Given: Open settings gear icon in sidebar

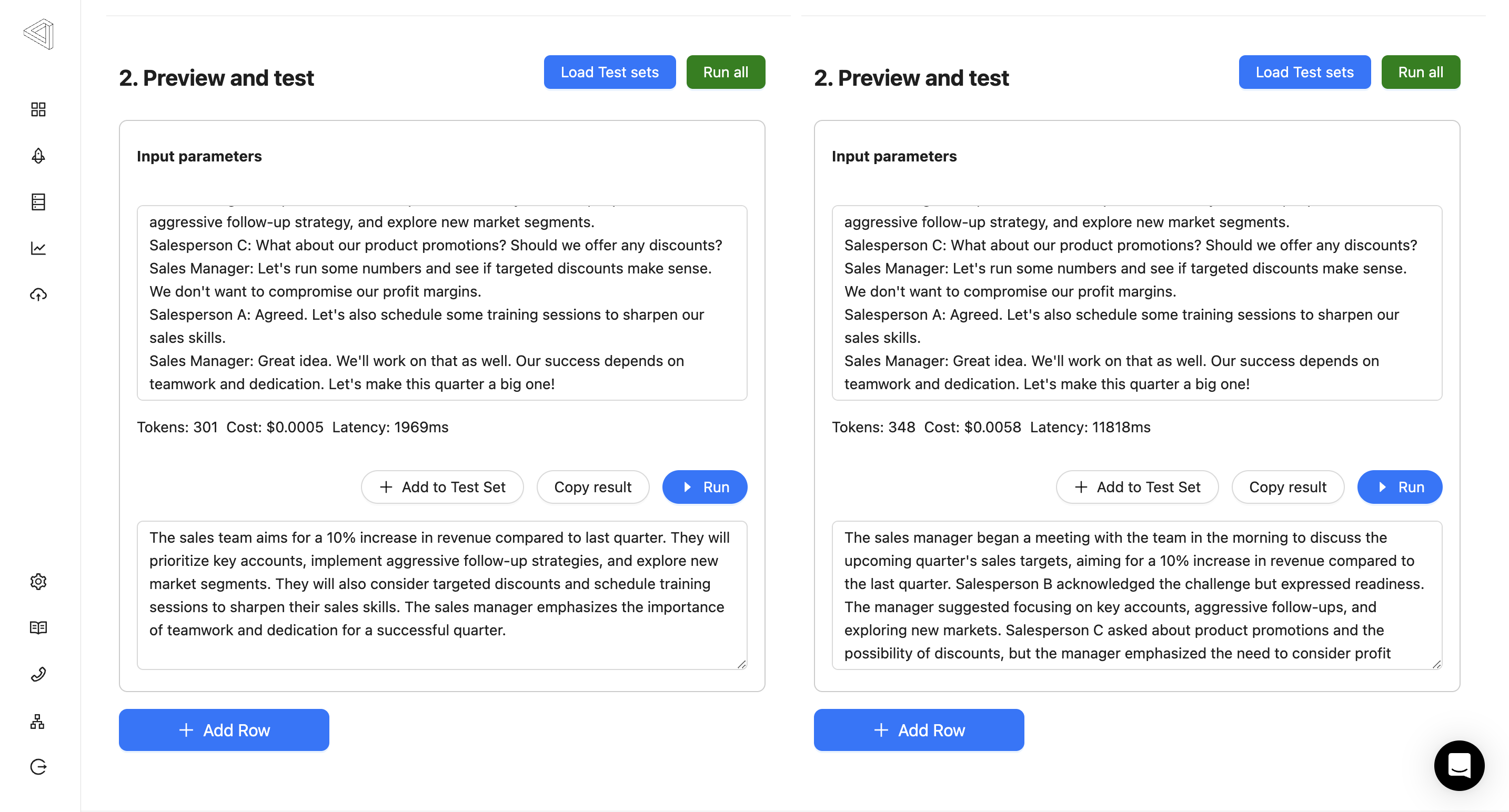Looking at the screenshot, I should click(x=38, y=581).
